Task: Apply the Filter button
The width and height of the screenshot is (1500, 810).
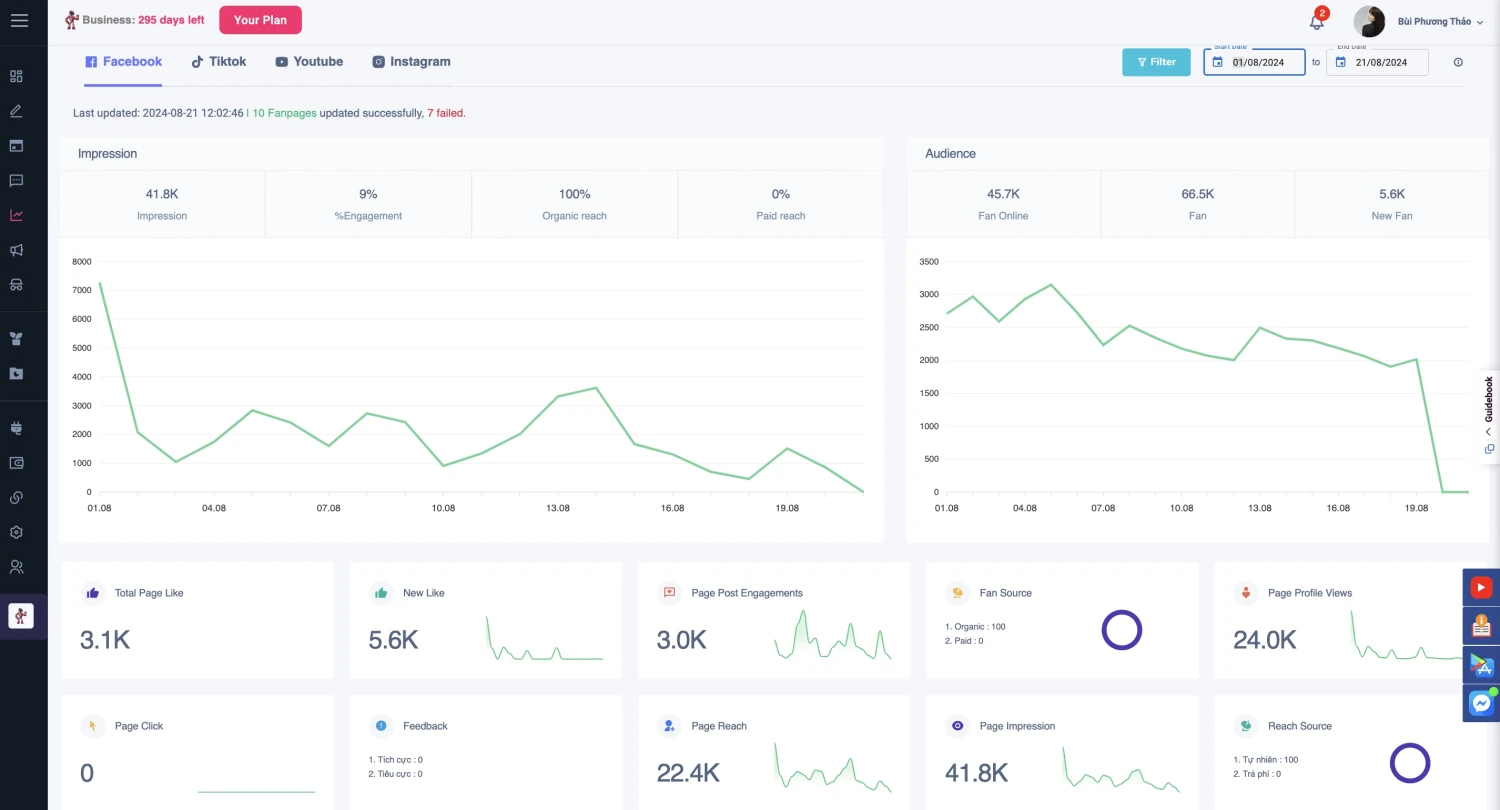Action: [x=1156, y=62]
